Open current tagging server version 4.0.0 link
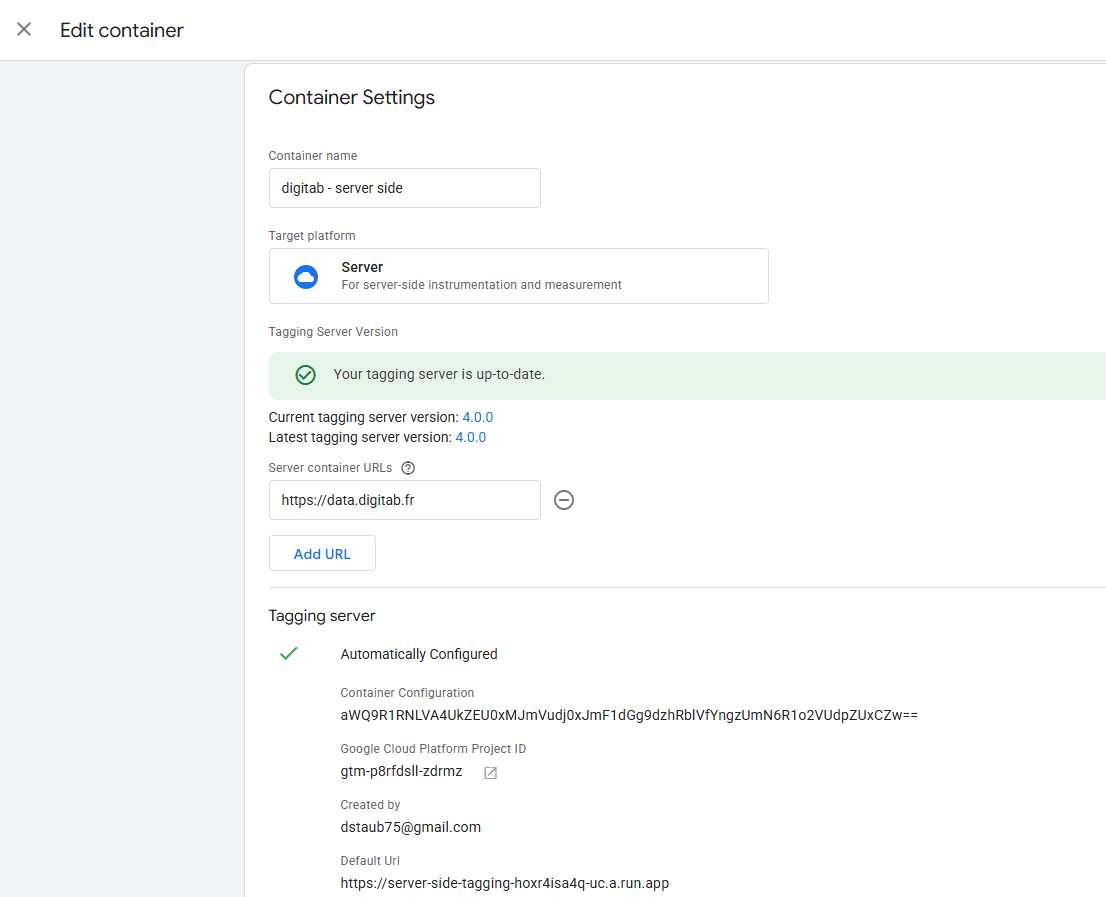This screenshot has width=1106, height=897. coord(478,417)
